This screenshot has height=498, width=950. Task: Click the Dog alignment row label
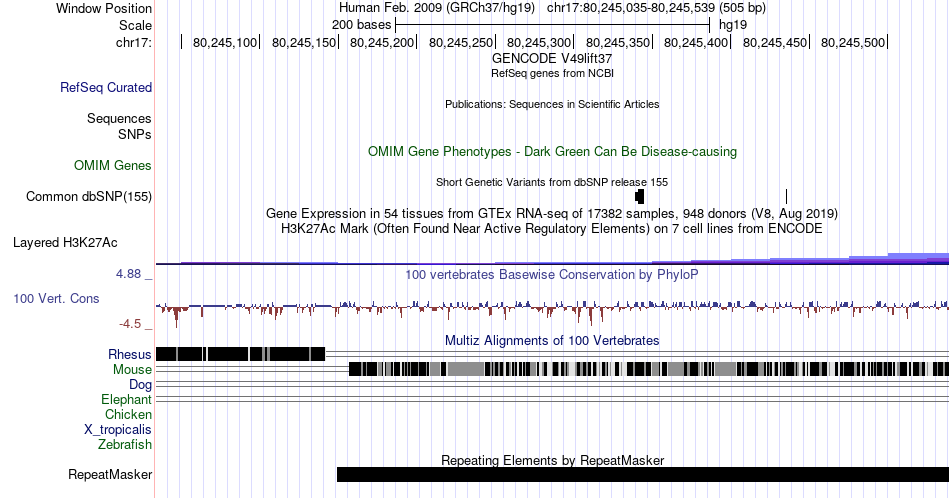[140, 385]
